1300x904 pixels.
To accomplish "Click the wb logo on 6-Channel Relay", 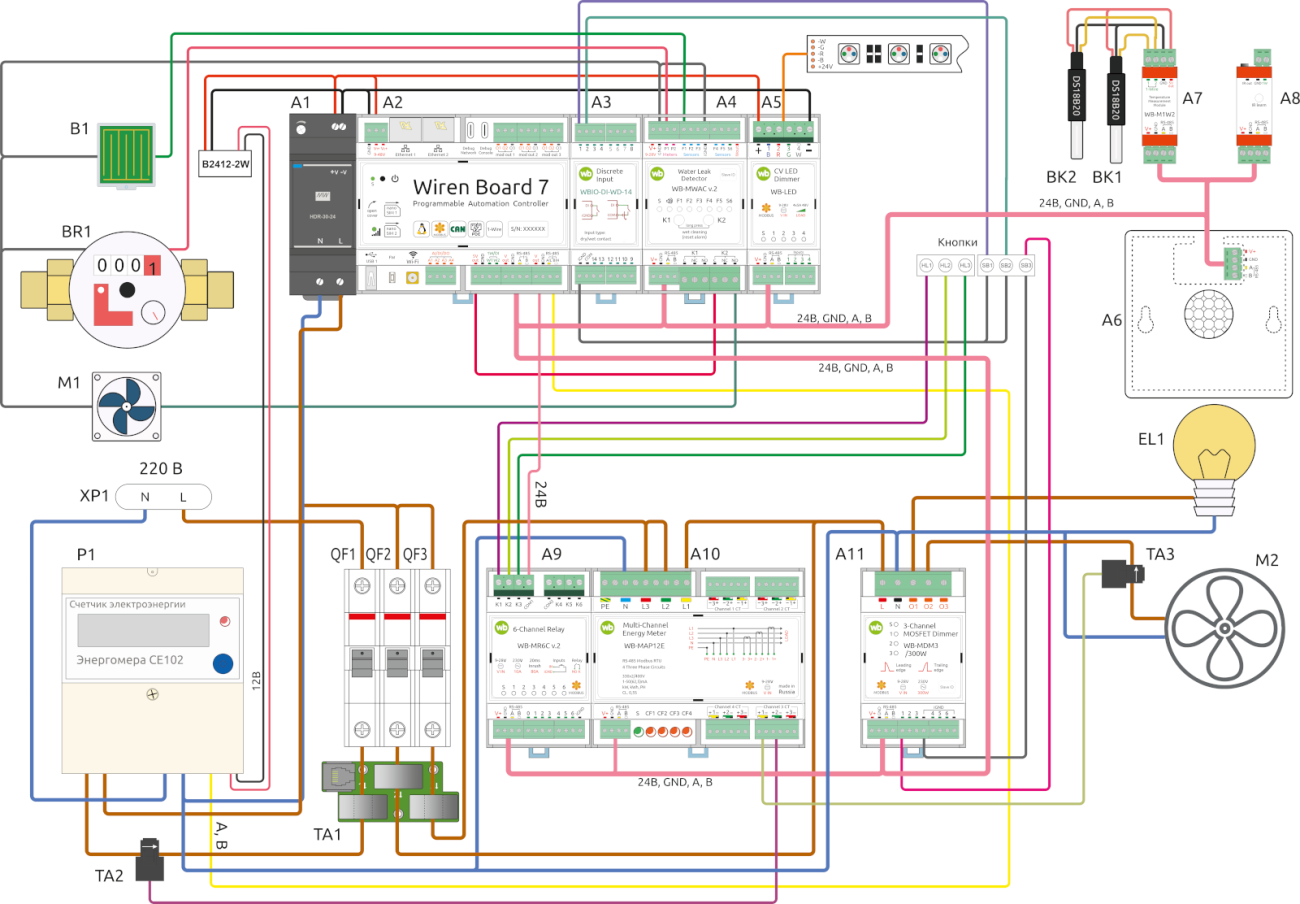I will coord(502,628).
